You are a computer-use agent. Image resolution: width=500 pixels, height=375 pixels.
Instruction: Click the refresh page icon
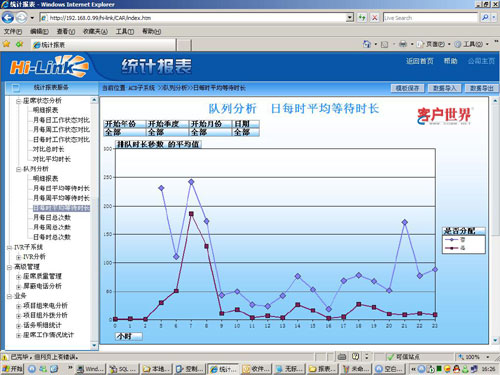pos(362,17)
